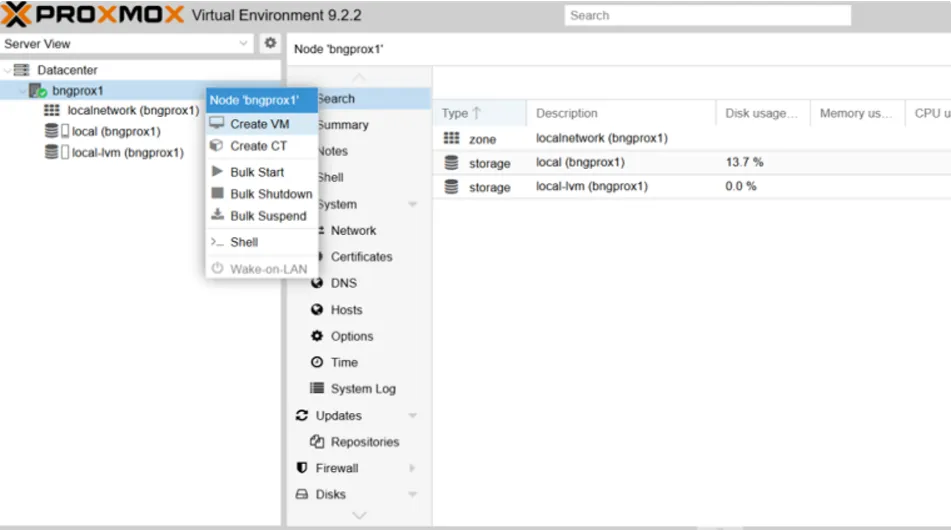
Task: Select localnetwork (bngprox1) in the tree
Action: pos(133,110)
